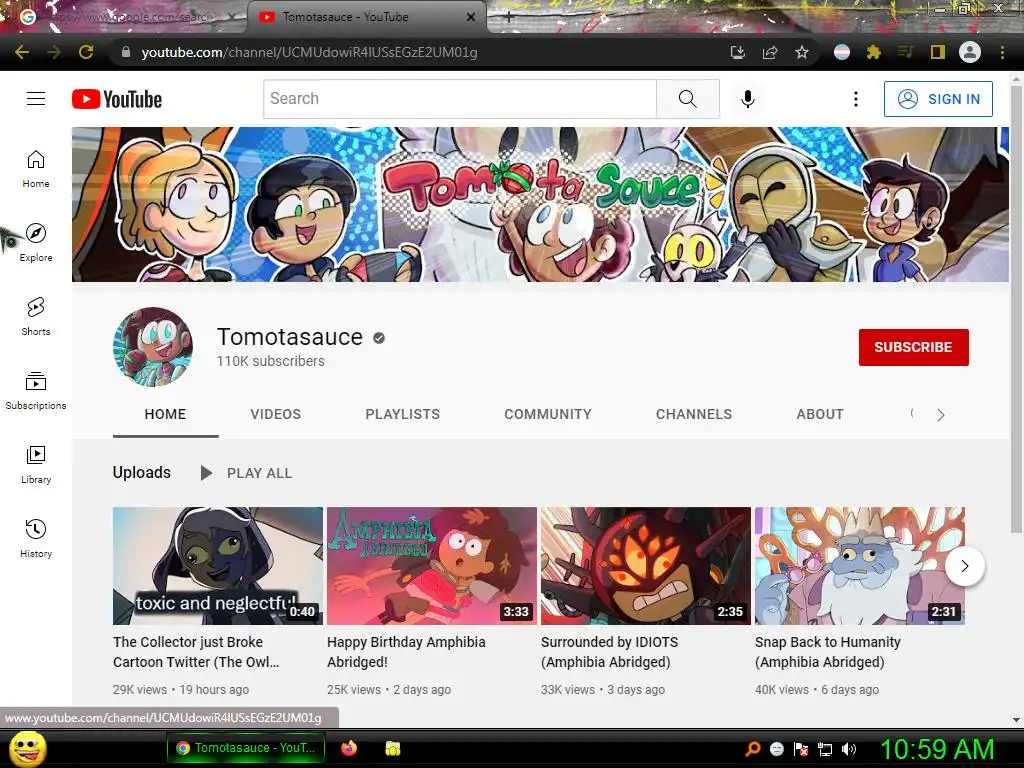1024x768 pixels.
Task: Click the share page icon in address bar
Action: click(770, 52)
